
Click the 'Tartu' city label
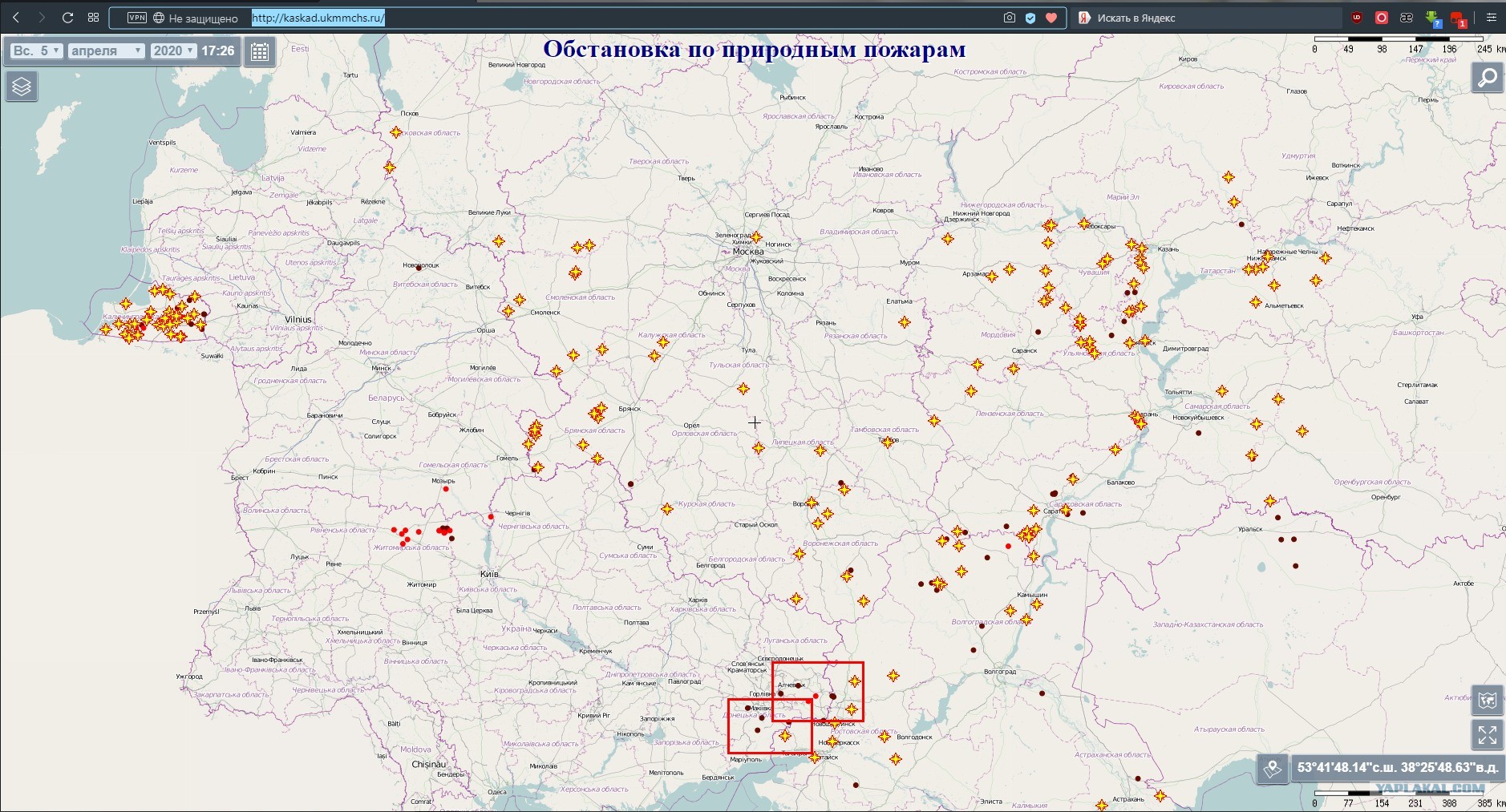(350, 75)
